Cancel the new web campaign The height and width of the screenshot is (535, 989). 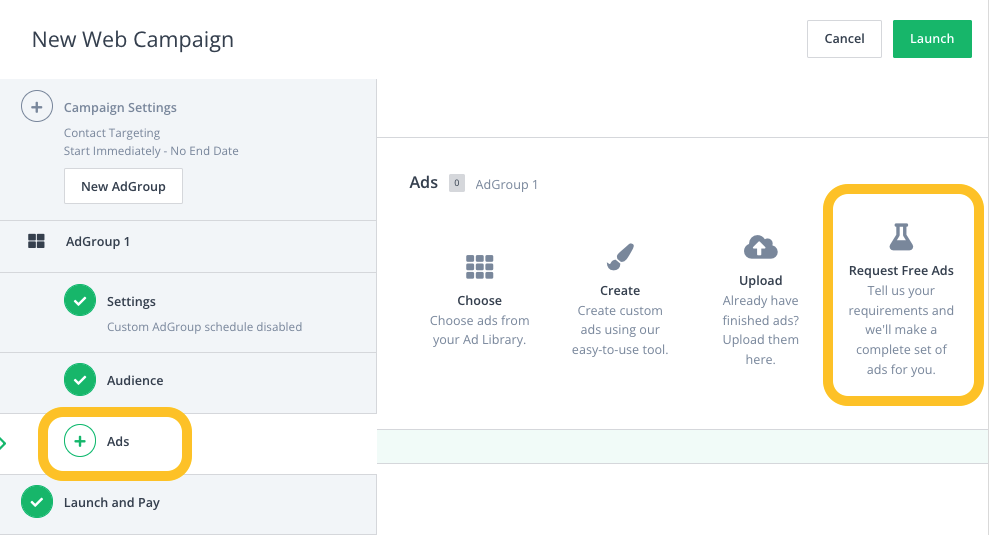pos(844,38)
